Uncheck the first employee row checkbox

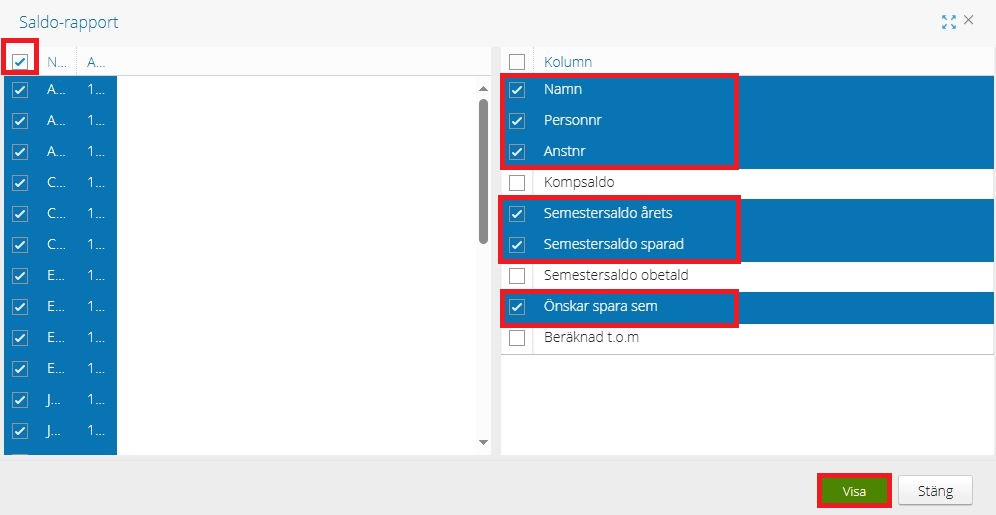(x=20, y=90)
